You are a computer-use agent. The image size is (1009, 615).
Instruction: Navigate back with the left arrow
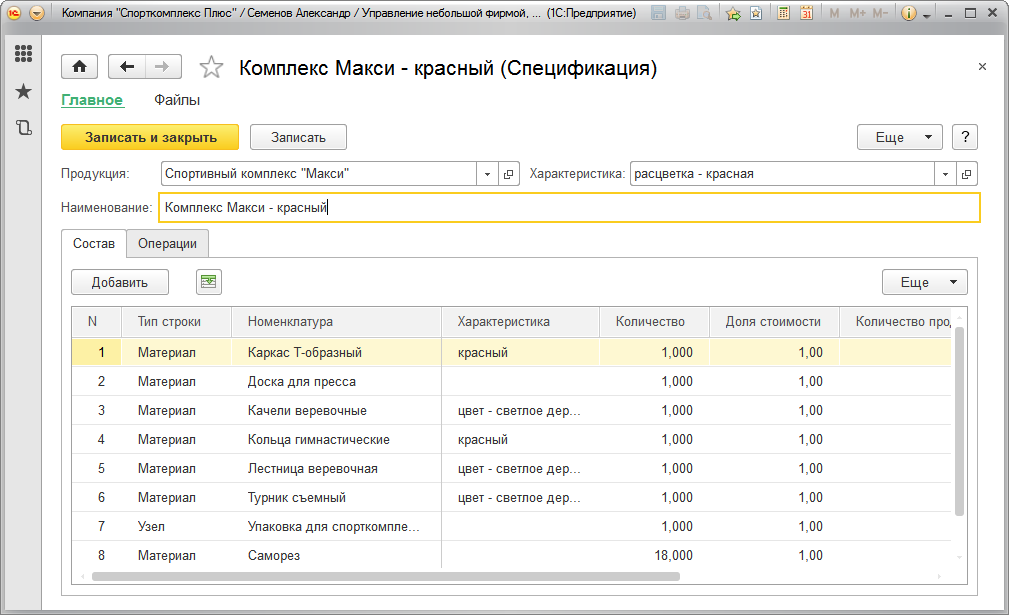click(x=127, y=67)
